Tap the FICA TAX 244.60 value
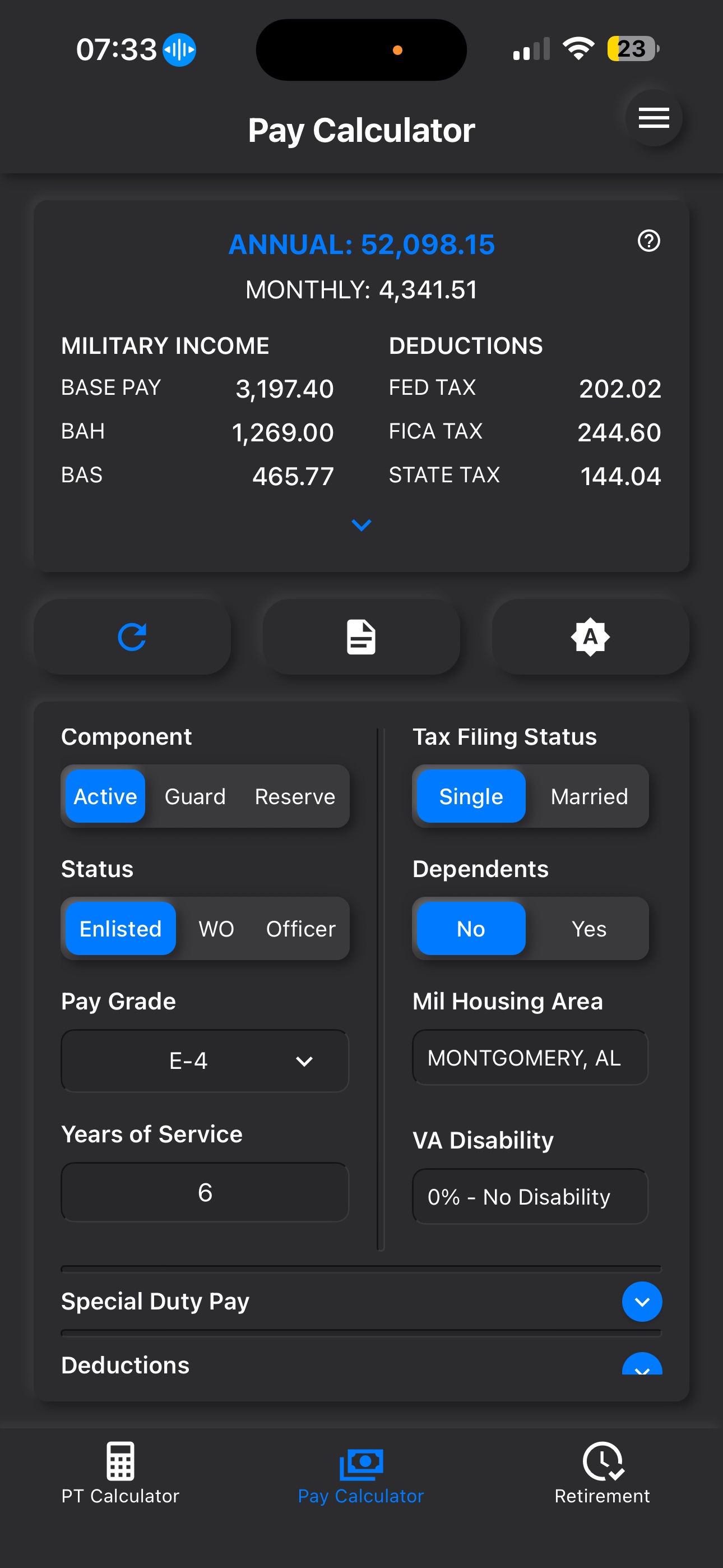This screenshot has width=723, height=1568. [619, 433]
